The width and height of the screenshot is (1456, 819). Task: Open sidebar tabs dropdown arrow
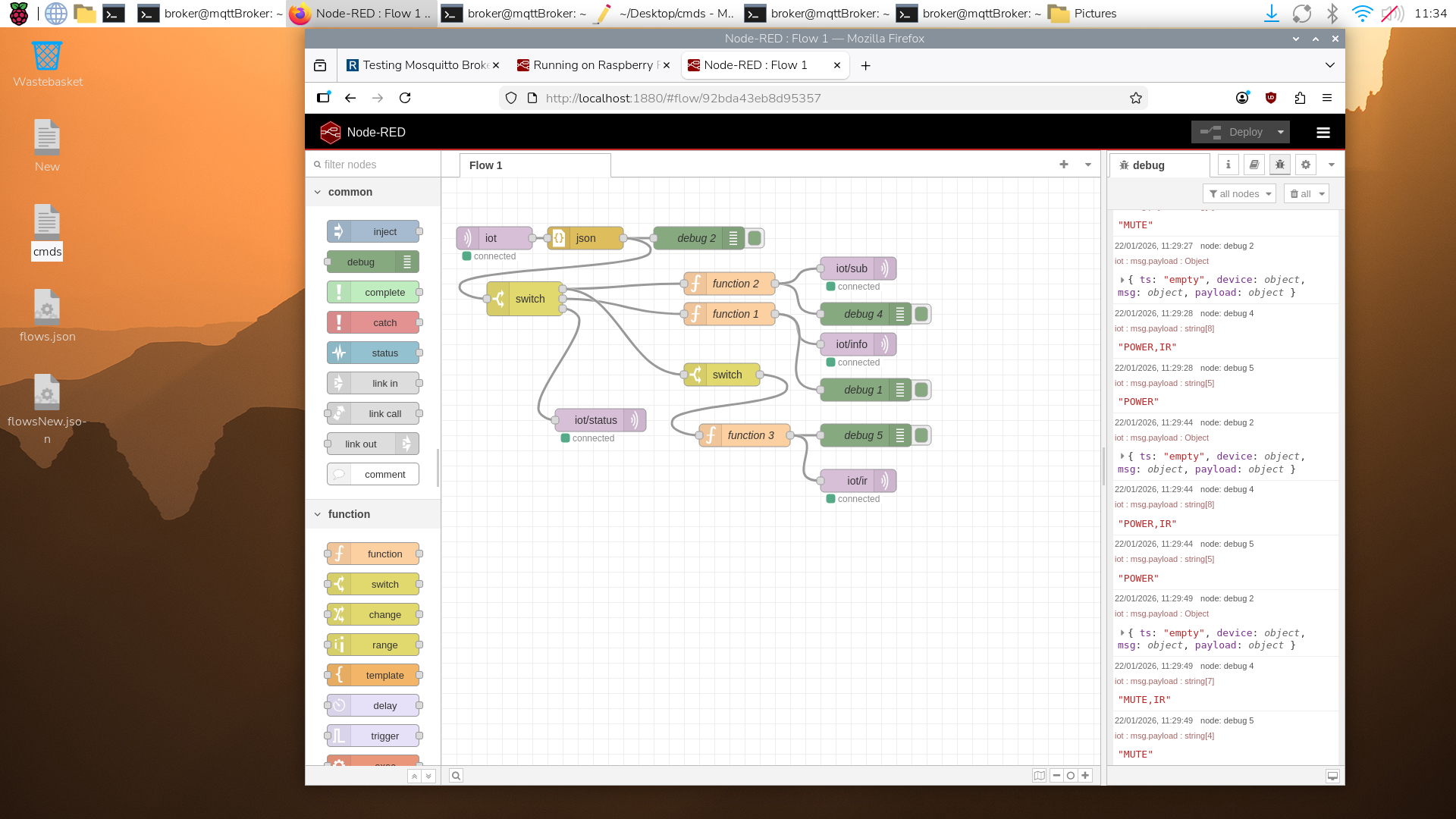[1331, 165]
